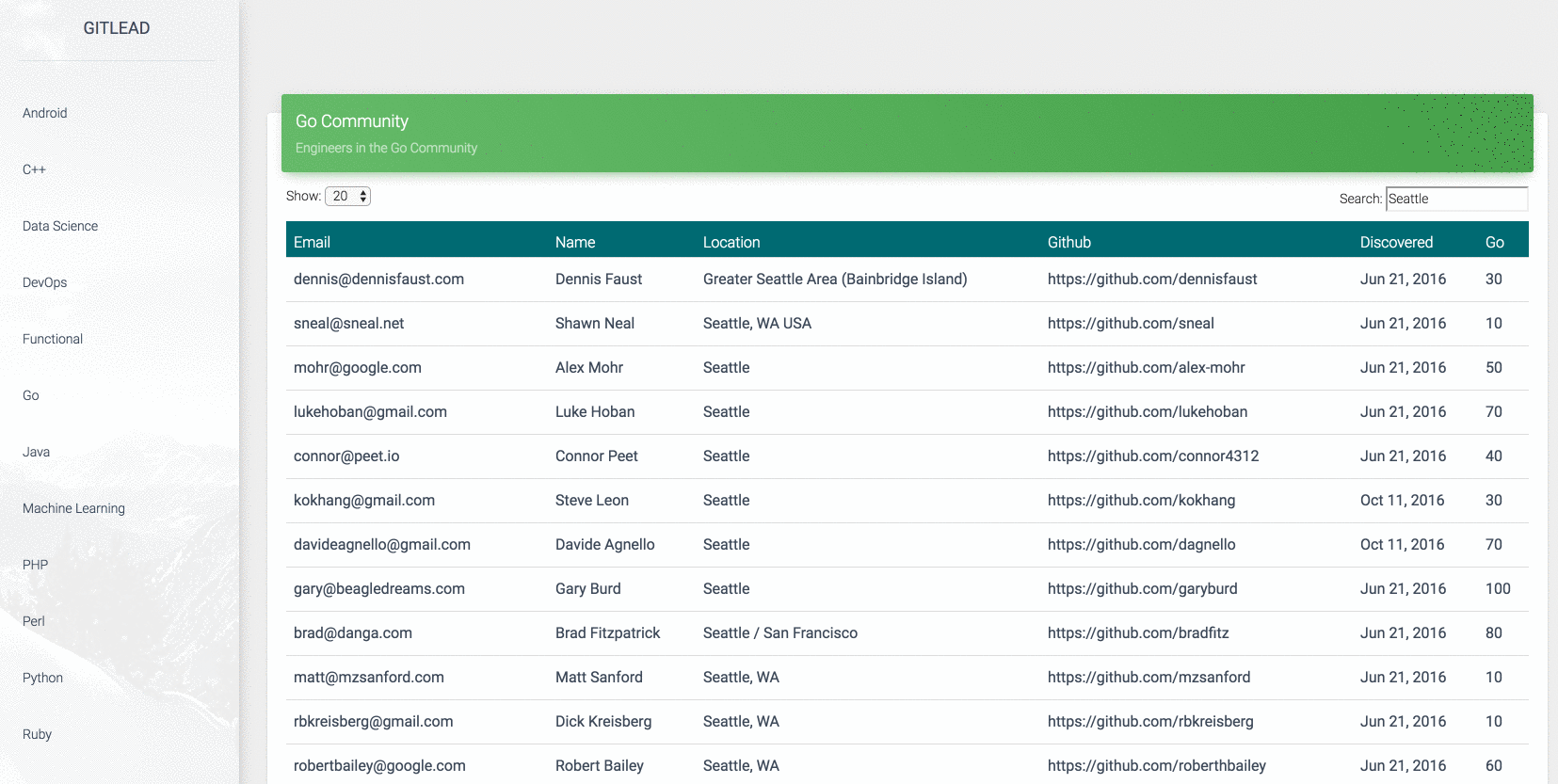Click the Alex Mohr name cell
Image resolution: width=1558 pixels, height=784 pixels.
[x=589, y=368]
